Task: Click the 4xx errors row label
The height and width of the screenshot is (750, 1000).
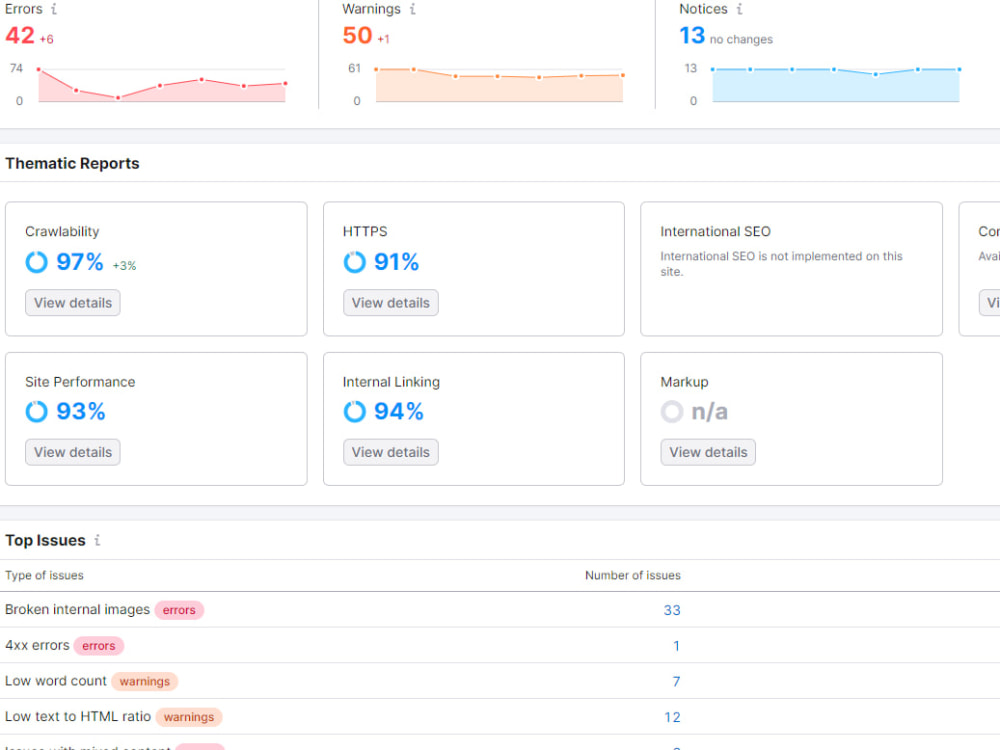Action: coord(37,645)
